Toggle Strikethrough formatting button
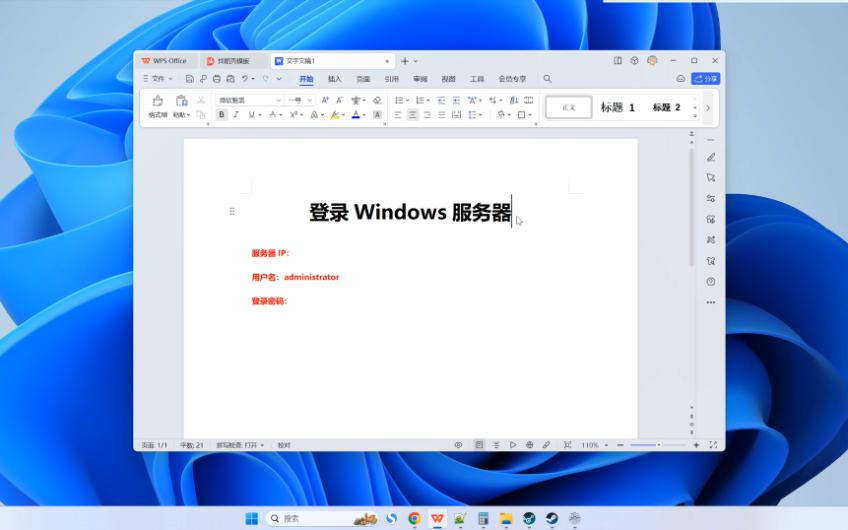This screenshot has height=530, width=848. [x=273, y=115]
